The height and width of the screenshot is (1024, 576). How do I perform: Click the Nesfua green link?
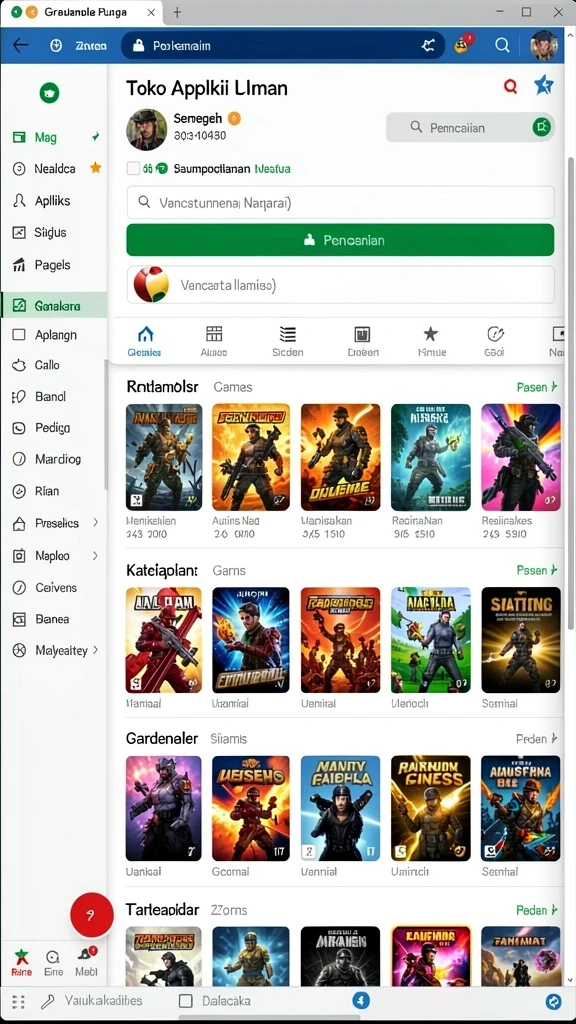(272, 168)
